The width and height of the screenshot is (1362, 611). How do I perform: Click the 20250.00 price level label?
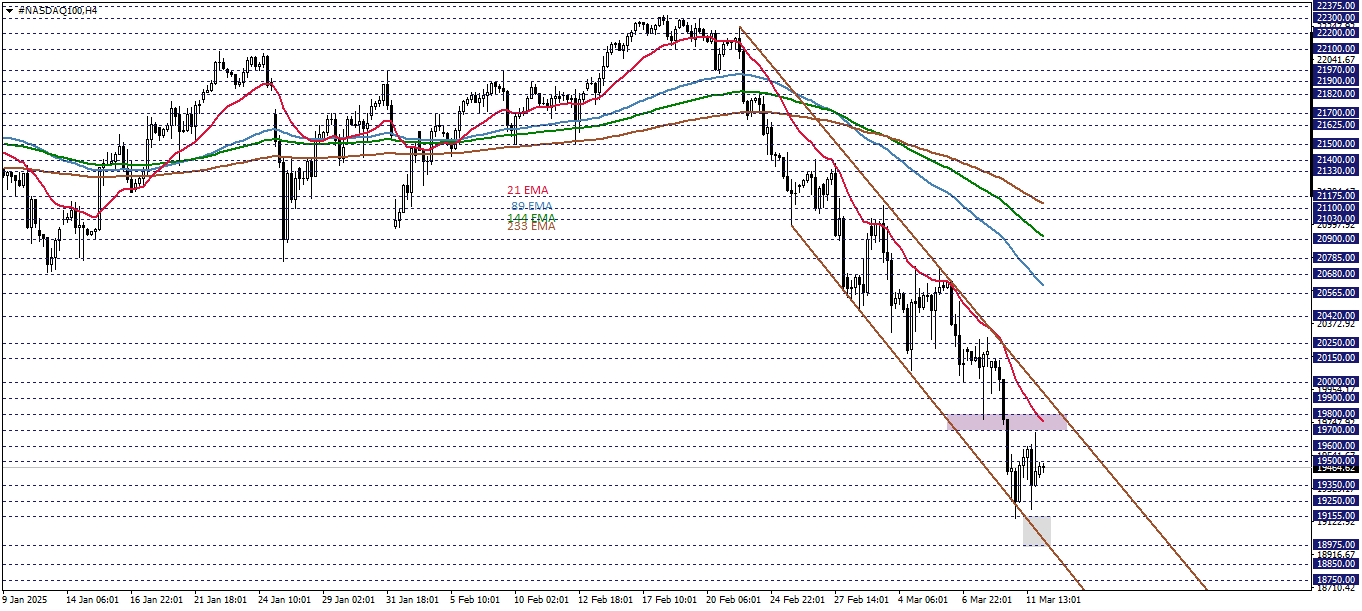click(1336, 342)
